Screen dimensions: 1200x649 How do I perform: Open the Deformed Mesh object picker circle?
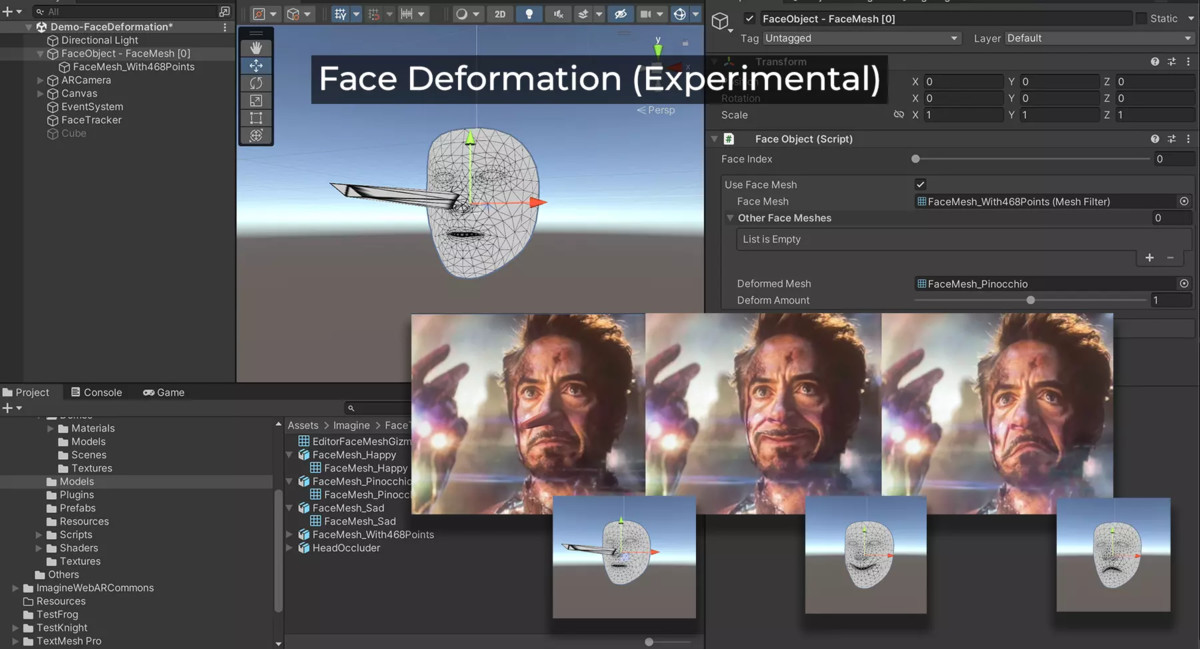pos(1182,283)
